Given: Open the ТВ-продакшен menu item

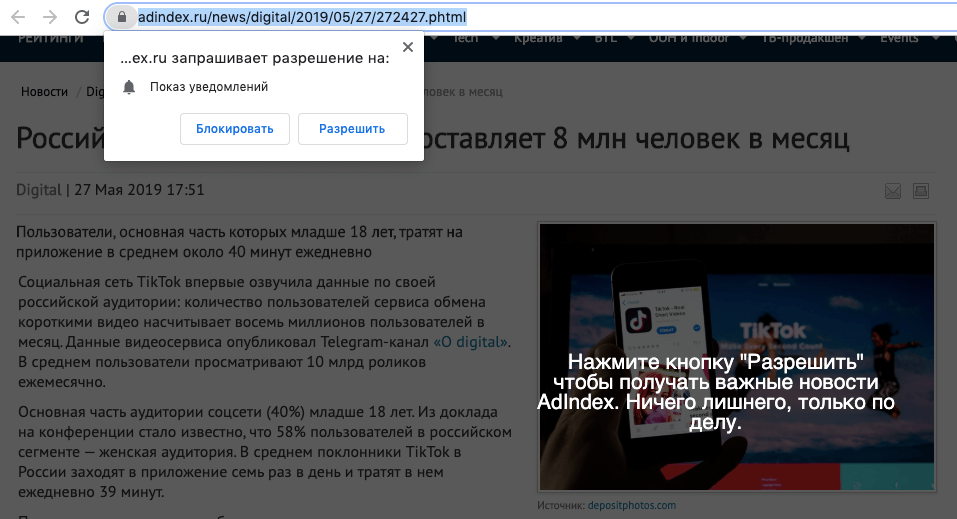Looking at the screenshot, I should [x=805, y=38].
